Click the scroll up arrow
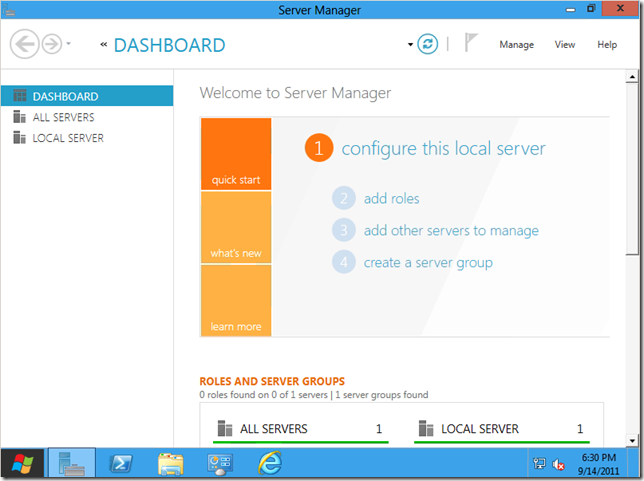The image size is (644, 481). click(x=632, y=76)
